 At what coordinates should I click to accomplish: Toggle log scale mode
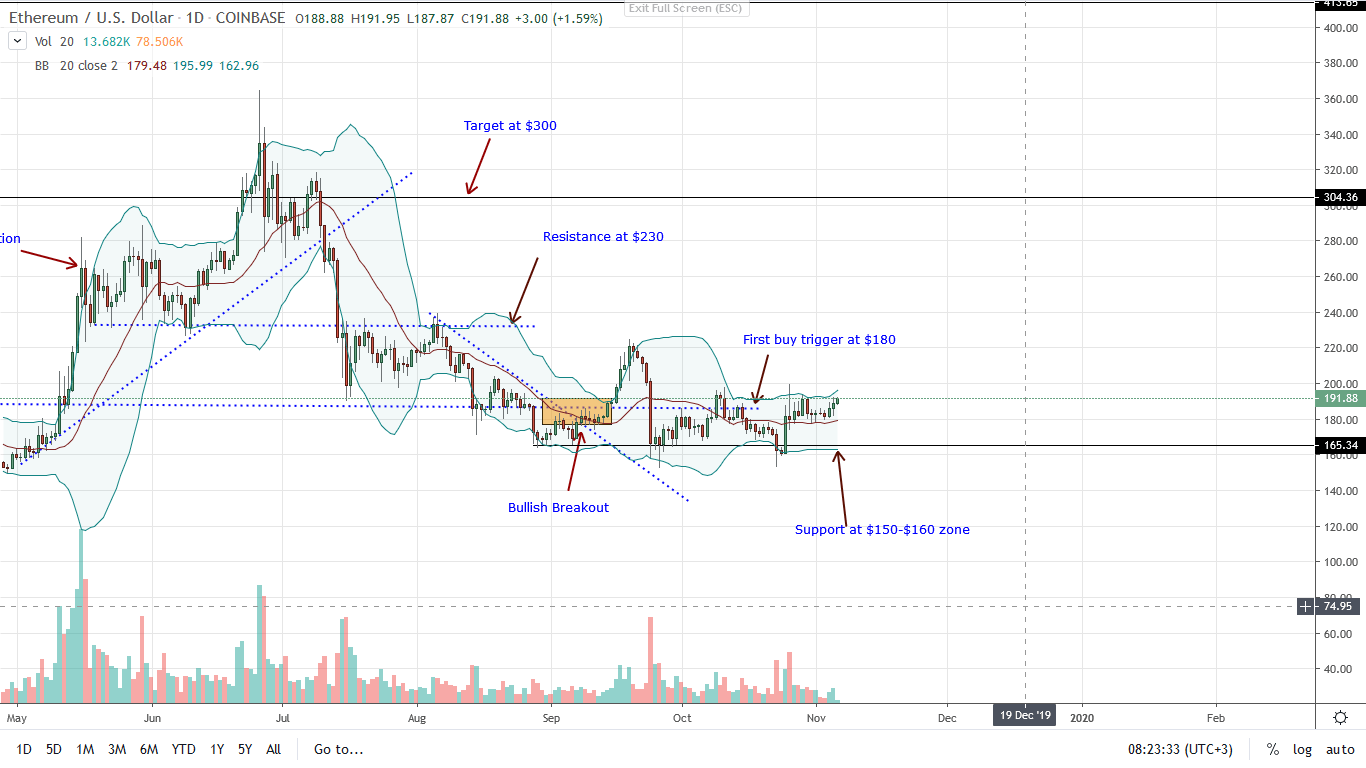pyautogui.click(x=1302, y=749)
